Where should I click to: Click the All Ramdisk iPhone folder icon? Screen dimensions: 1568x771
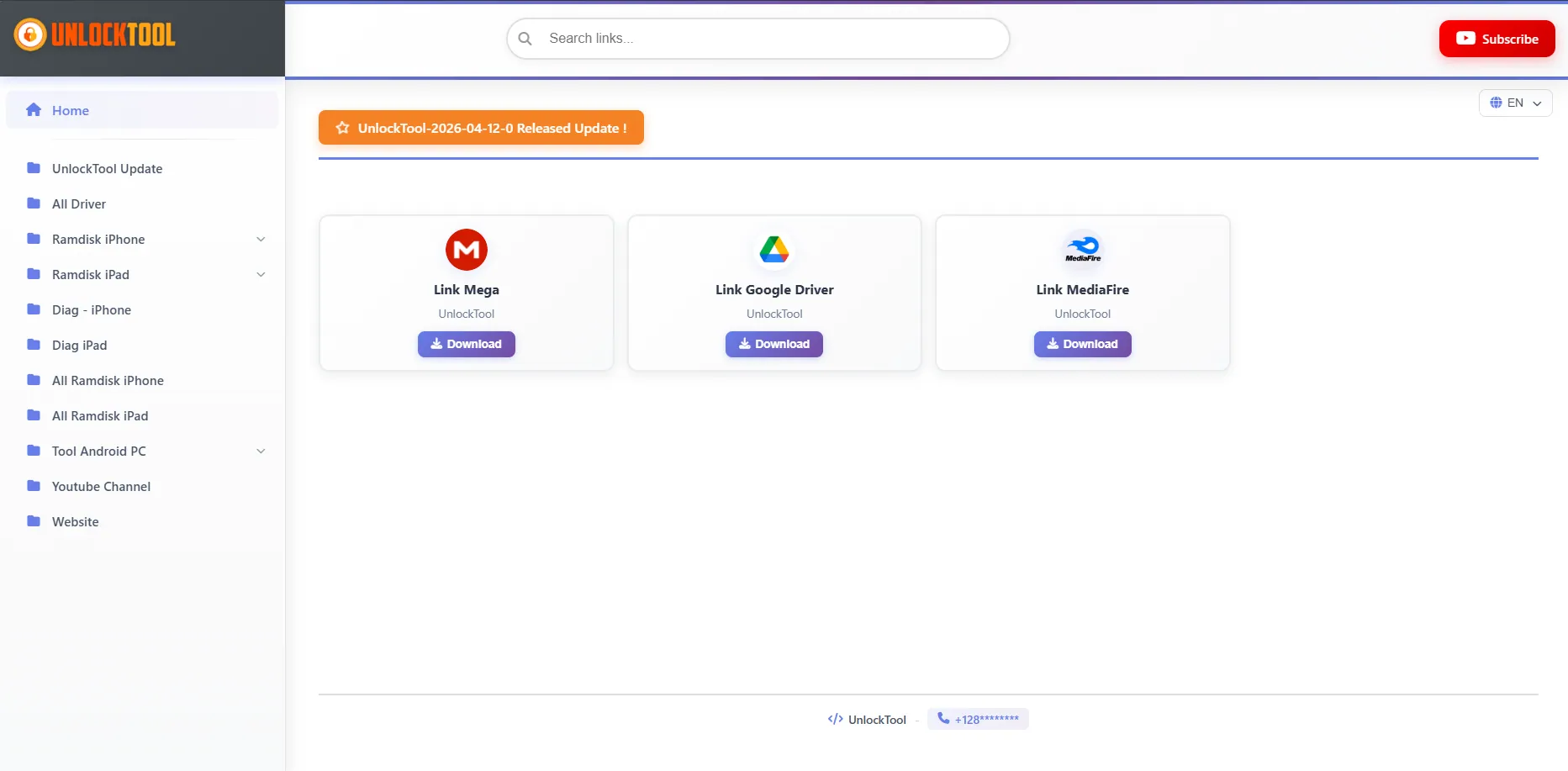point(34,380)
